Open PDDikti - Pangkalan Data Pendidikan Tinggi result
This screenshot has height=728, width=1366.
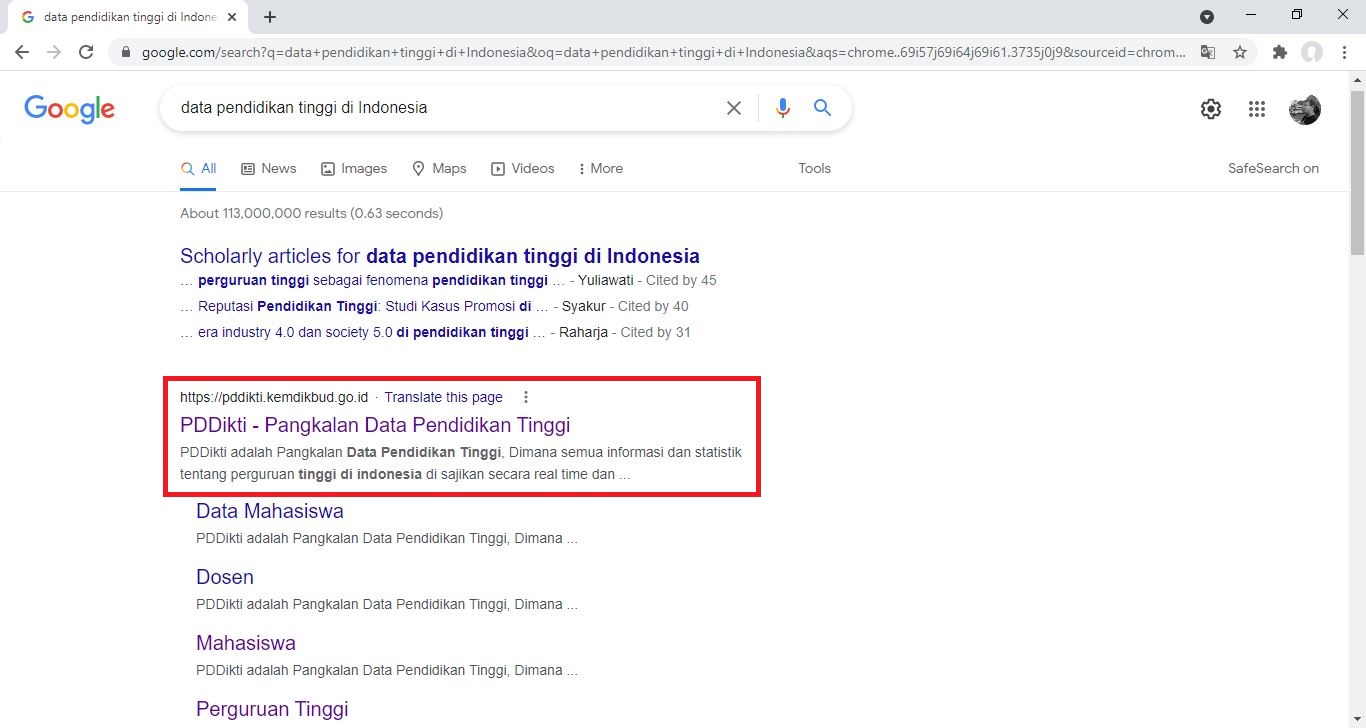pos(375,424)
